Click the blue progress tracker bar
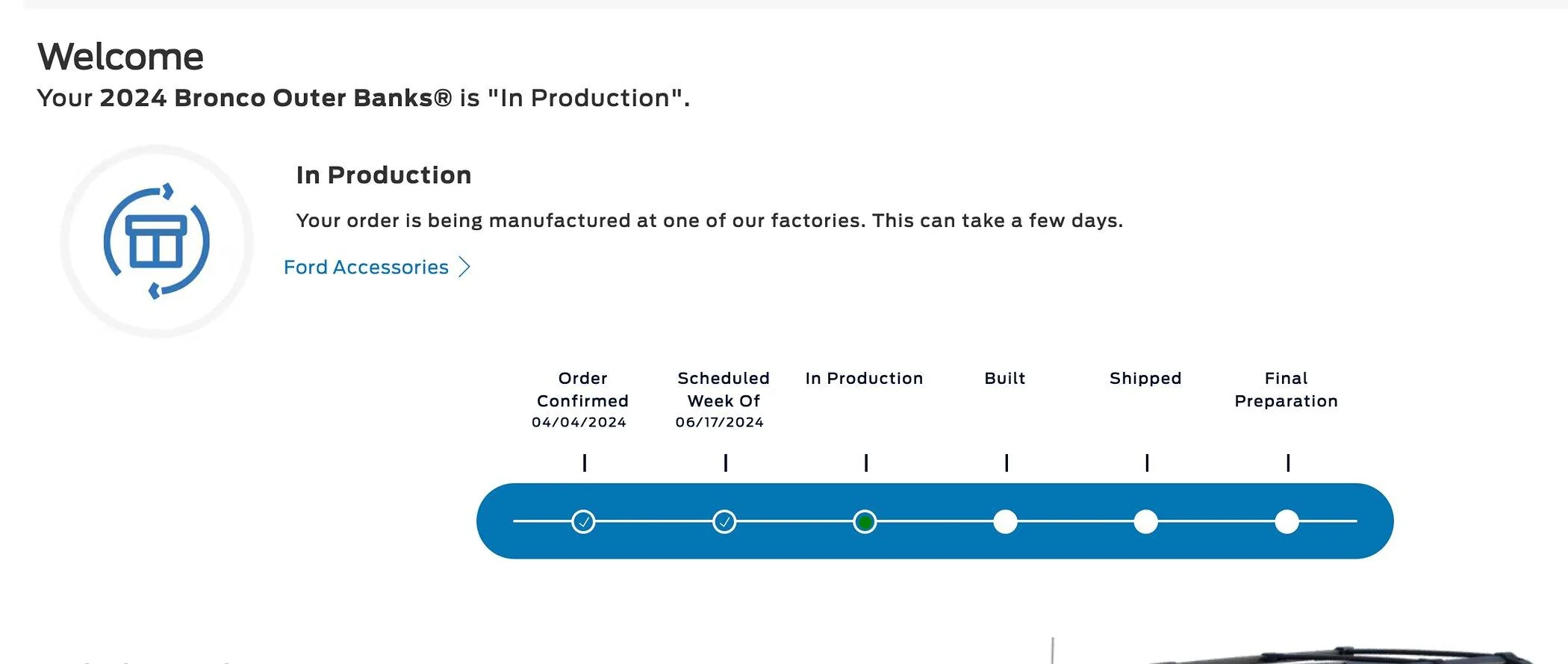Image resolution: width=1568 pixels, height=664 pixels. click(x=935, y=521)
